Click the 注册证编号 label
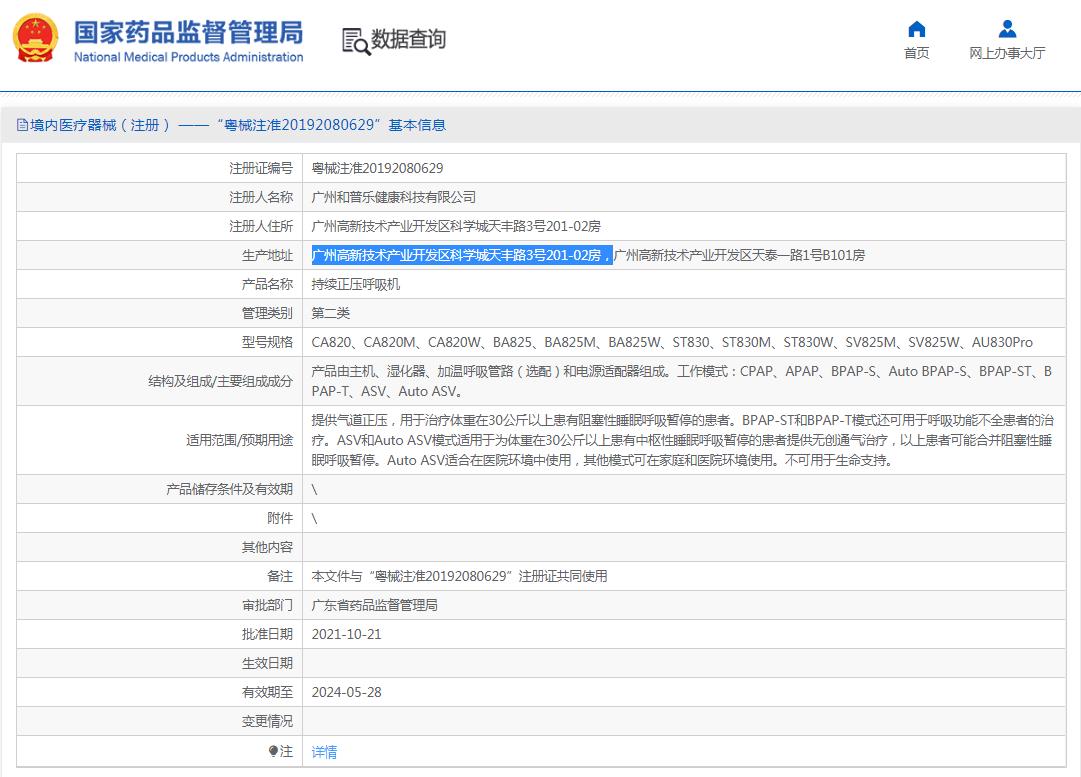Screen dimensions: 1081x777 [261, 168]
